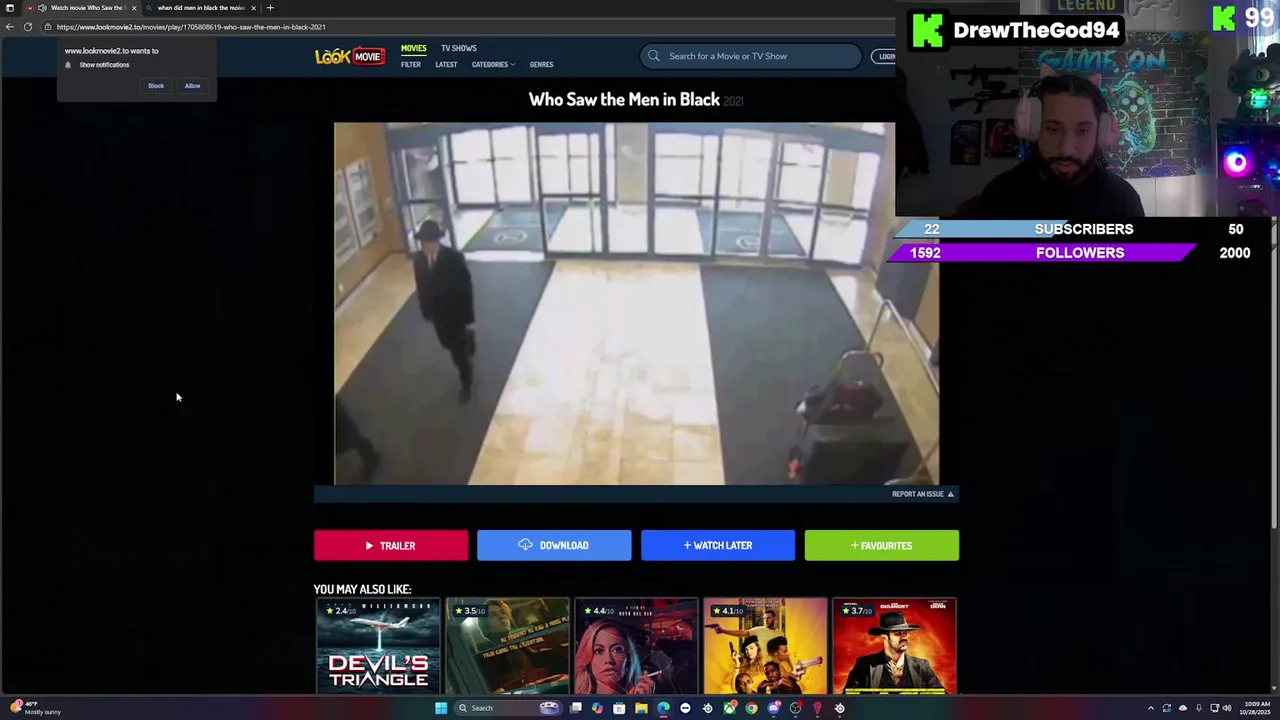This screenshot has height=720, width=1280.
Task: Open the recommended movie rated 4.1
Action: (765, 646)
